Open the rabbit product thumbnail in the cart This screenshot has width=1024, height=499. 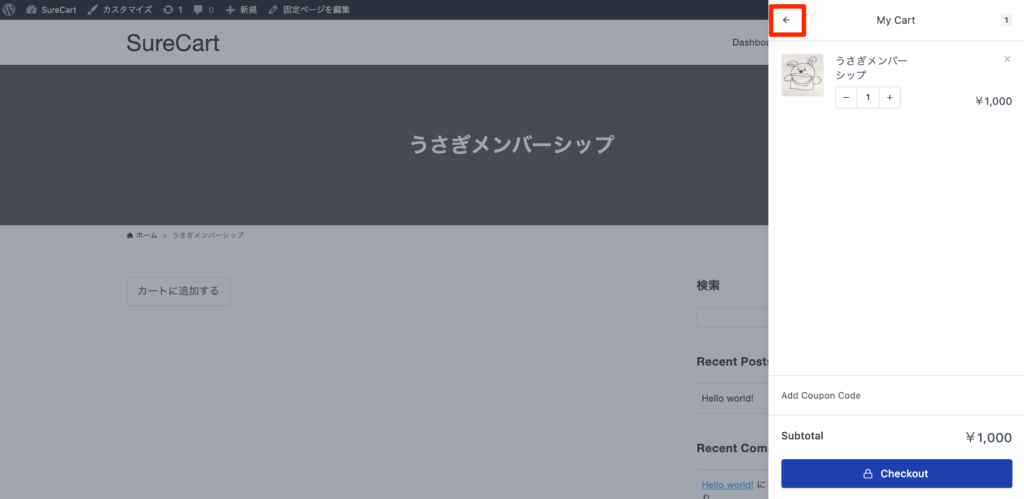tap(803, 75)
